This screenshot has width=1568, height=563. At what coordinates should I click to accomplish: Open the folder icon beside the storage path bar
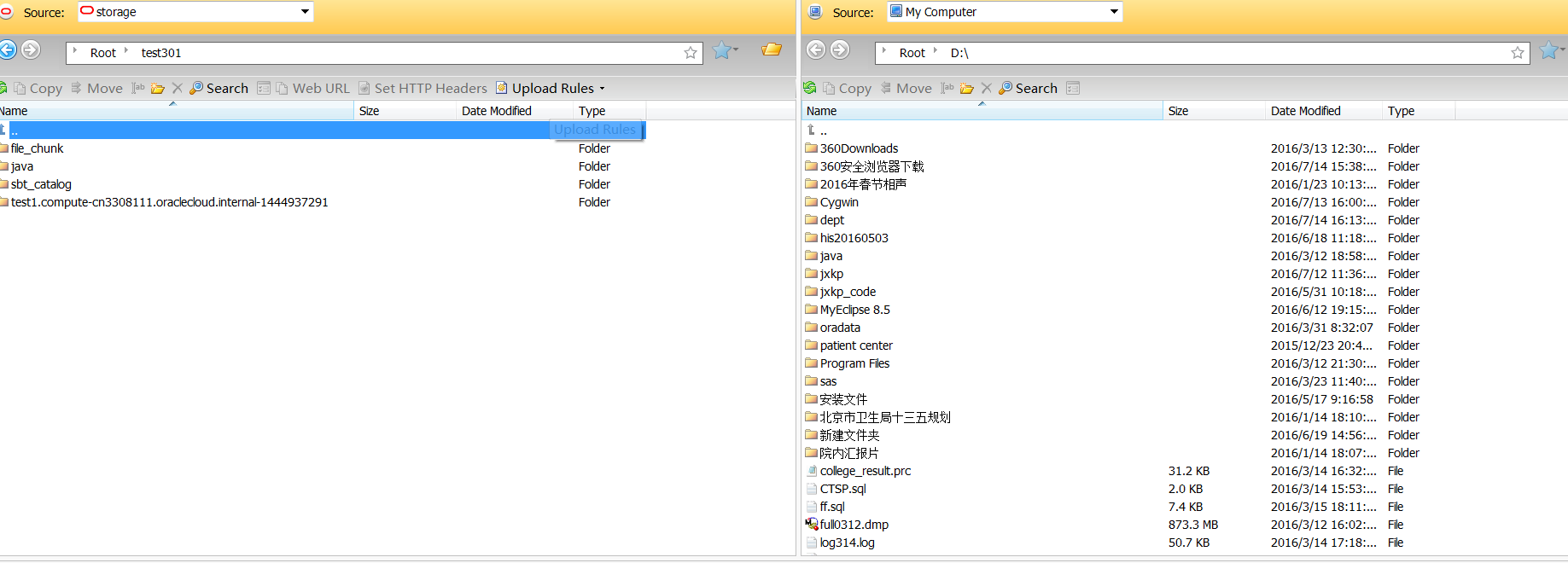pos(772,49)
